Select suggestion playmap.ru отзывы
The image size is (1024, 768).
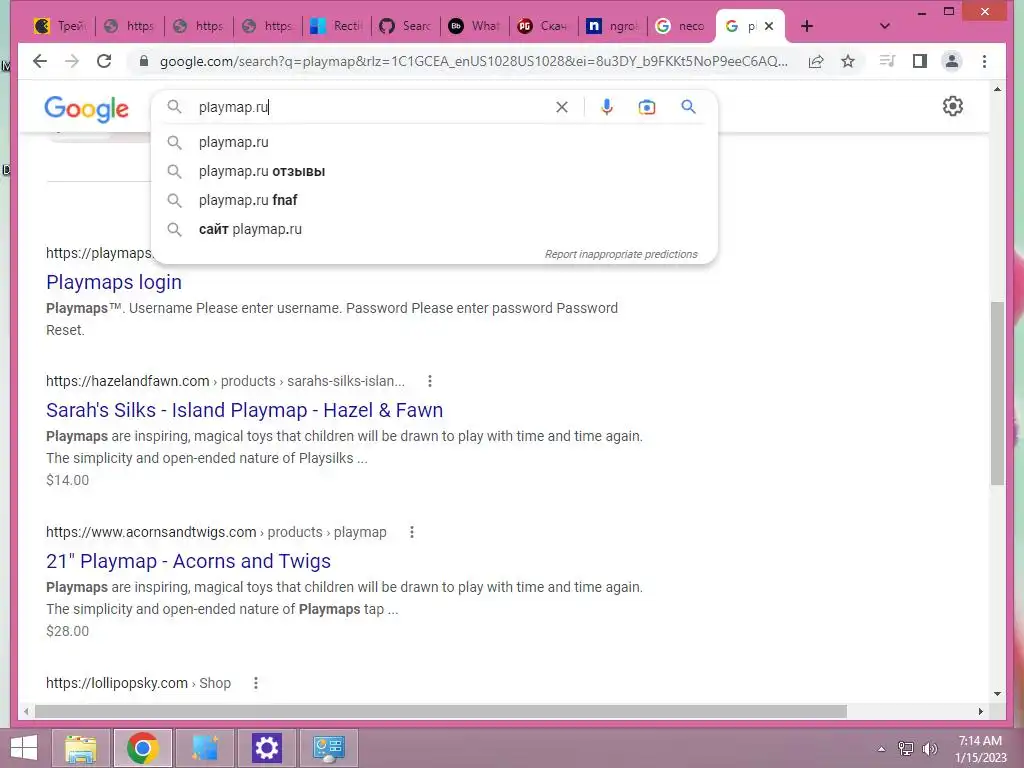(x=434, y=171)
